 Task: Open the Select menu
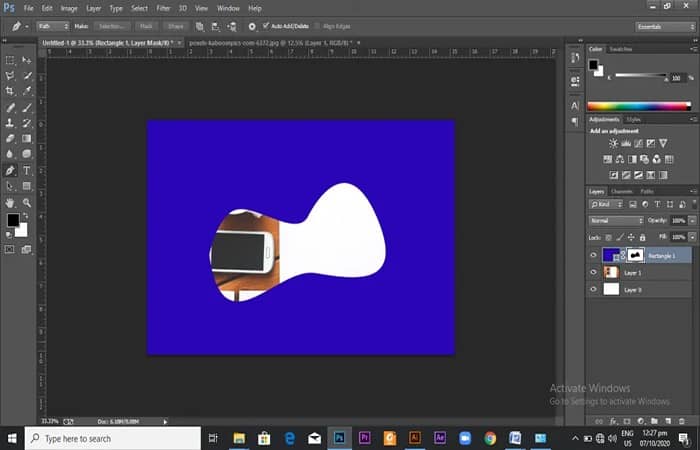click(x=139, y=8)
